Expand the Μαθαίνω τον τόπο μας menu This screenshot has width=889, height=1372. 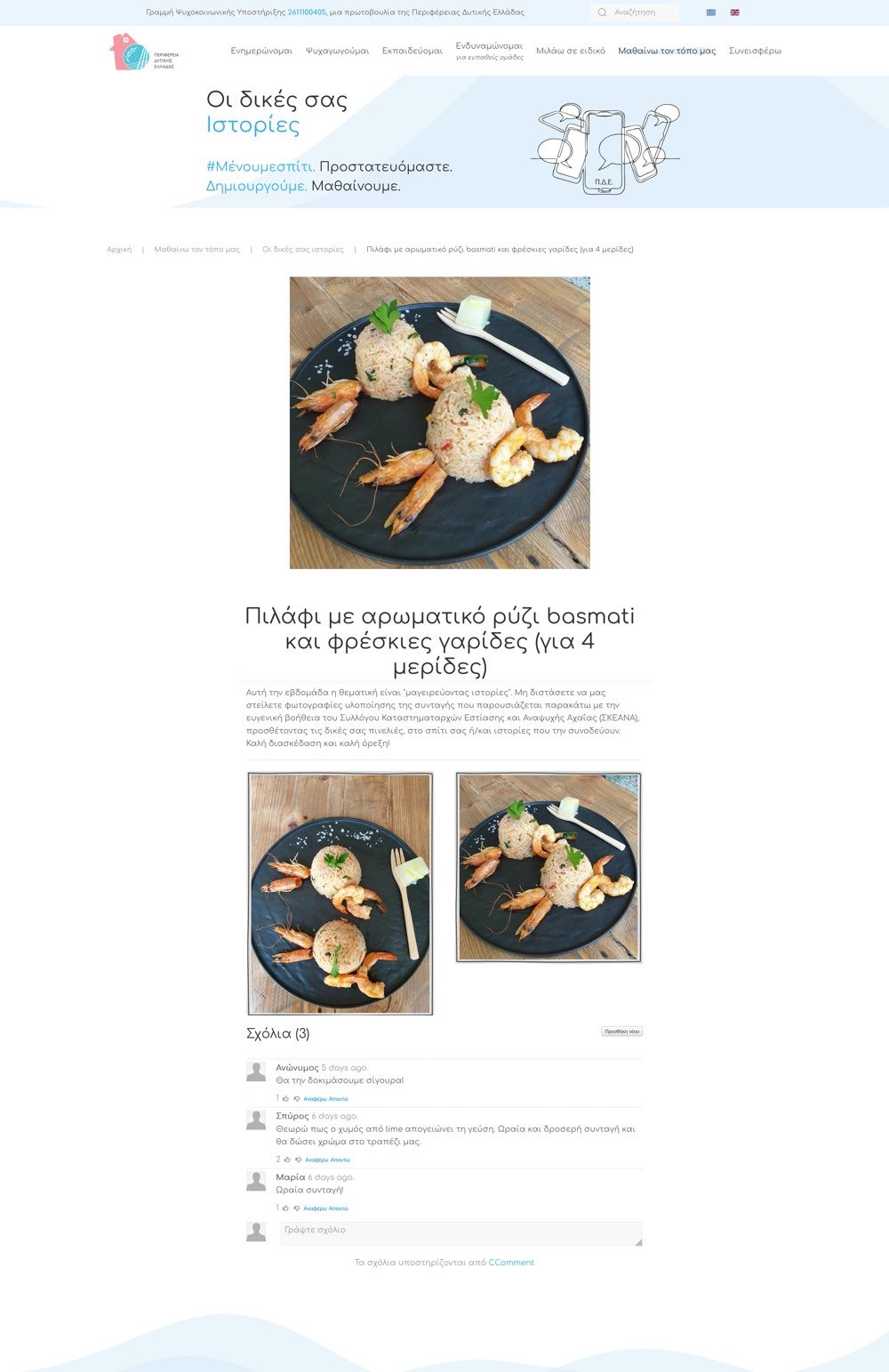coord(667,51)
